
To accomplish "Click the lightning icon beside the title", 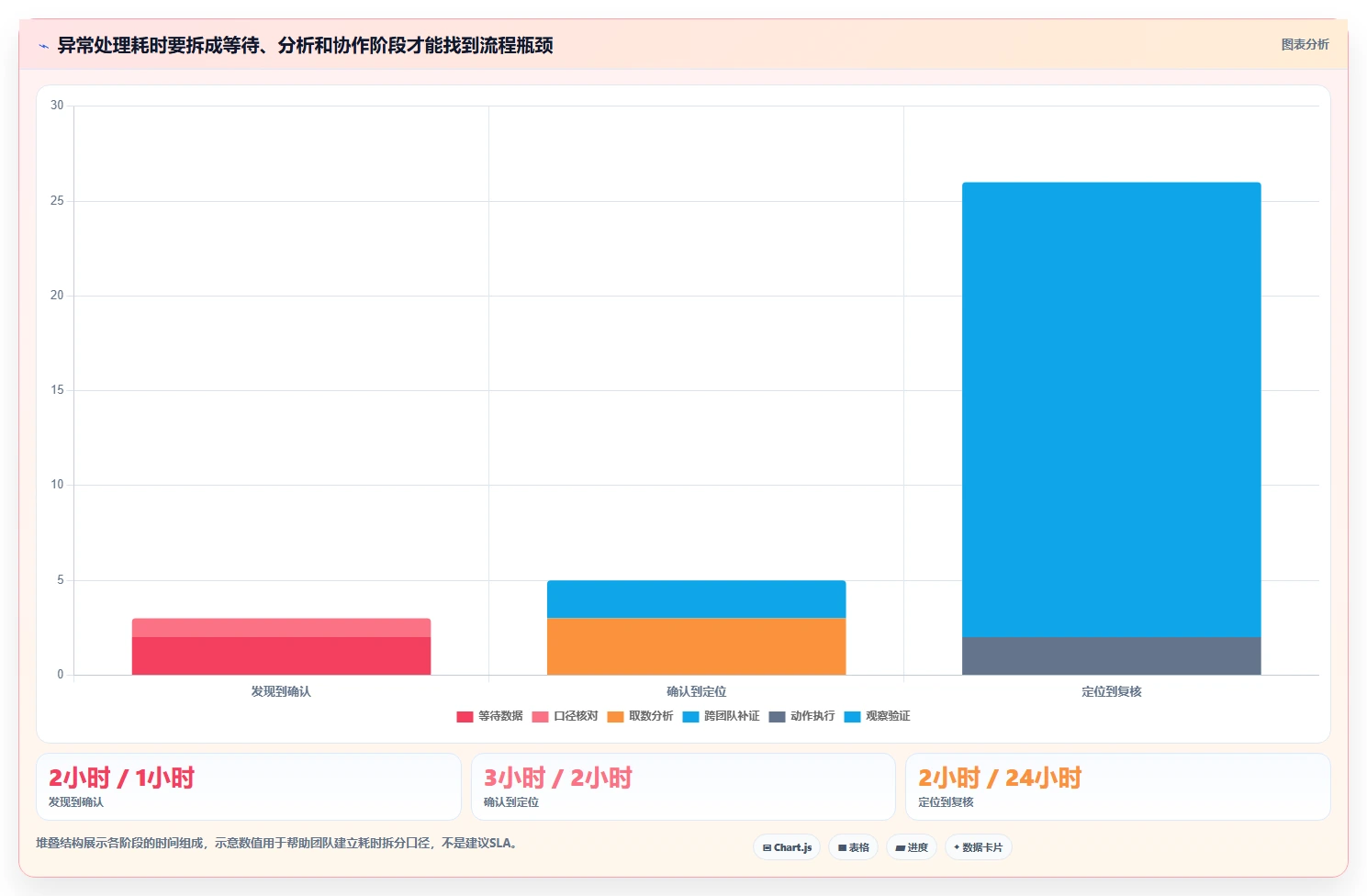I will click(43, 46).
